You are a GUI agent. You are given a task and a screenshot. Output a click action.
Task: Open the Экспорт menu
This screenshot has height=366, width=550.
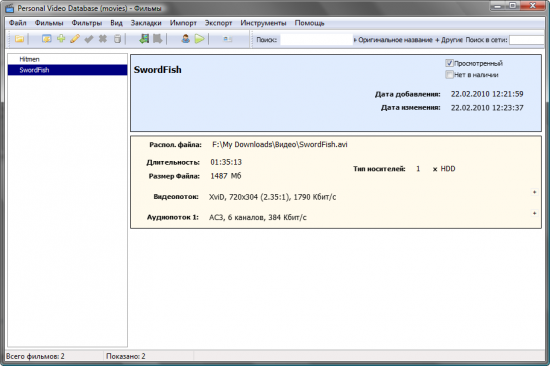[218, 23]
